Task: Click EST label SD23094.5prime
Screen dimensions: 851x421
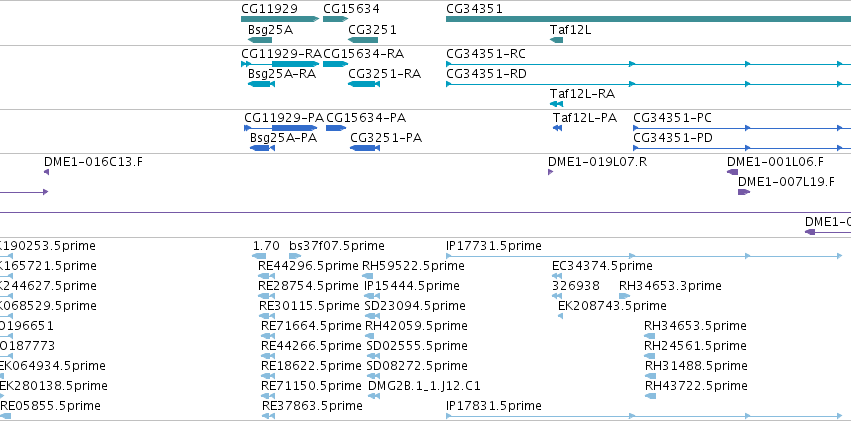Action: [415, 306]
